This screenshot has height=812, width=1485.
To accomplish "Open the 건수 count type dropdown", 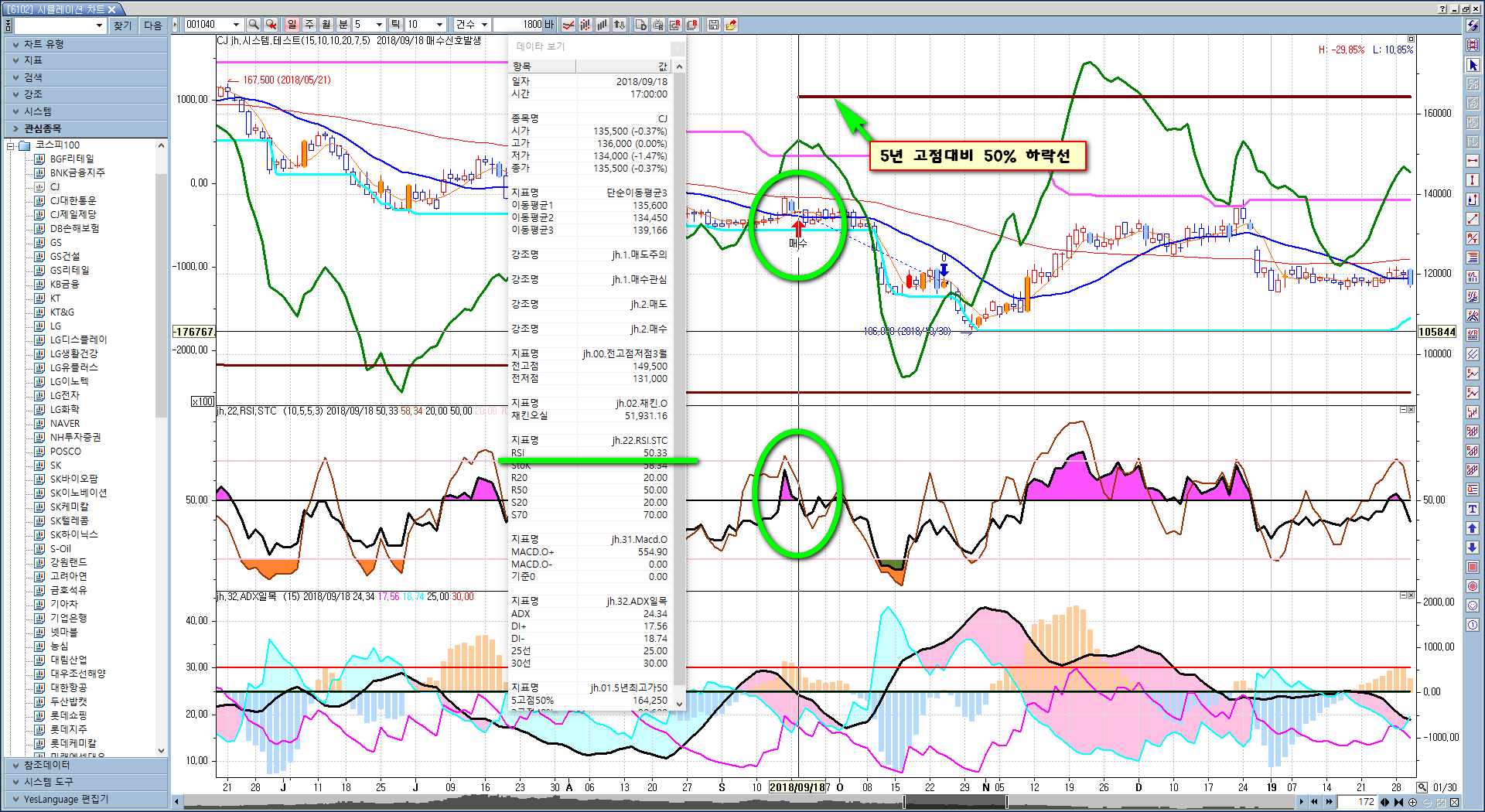I will pos(484,25).
